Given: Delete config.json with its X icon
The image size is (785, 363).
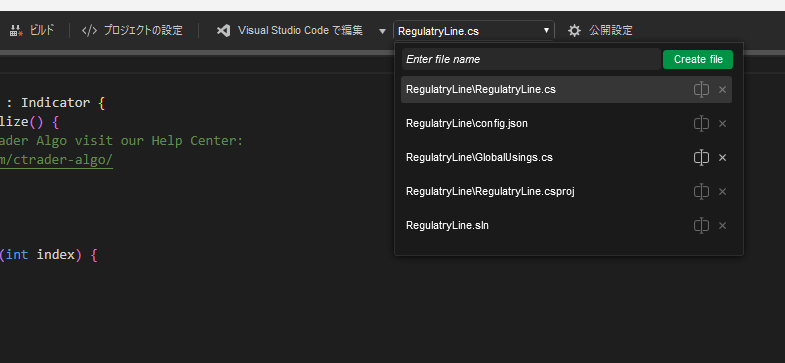Looking at the screenshot, I should coord(722,124).
